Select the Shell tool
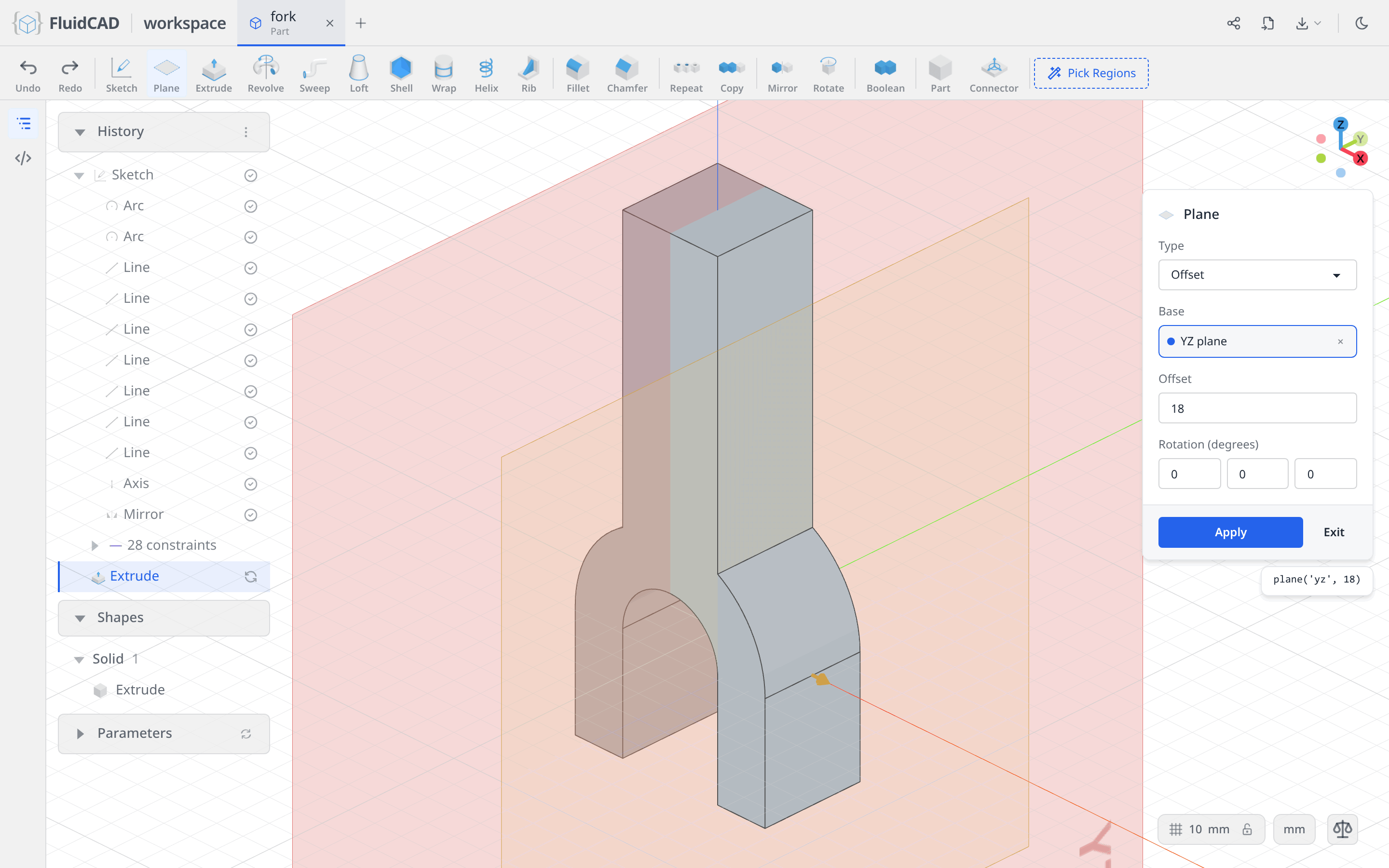 click(401, 74)
